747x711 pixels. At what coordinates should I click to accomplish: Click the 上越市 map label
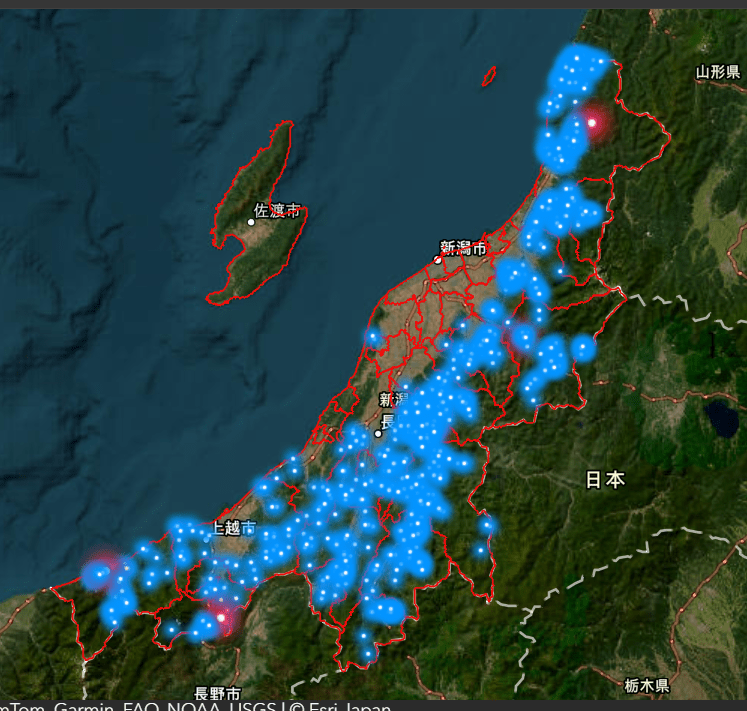tap(234, 527)
